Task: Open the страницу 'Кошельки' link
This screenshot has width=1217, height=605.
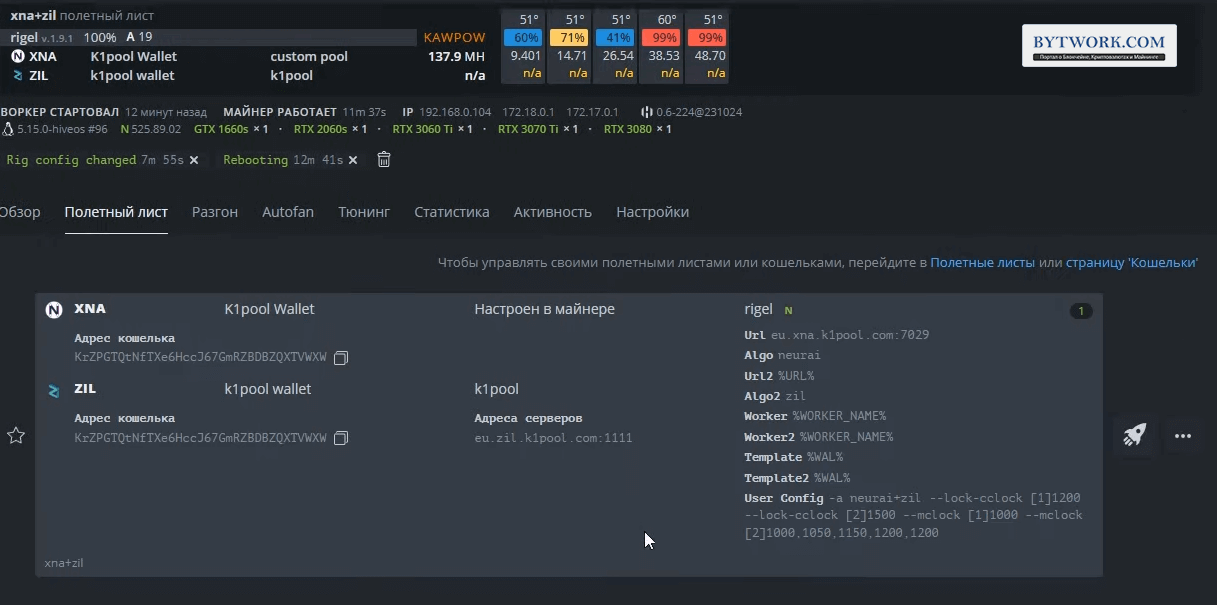Action: 1131,262
